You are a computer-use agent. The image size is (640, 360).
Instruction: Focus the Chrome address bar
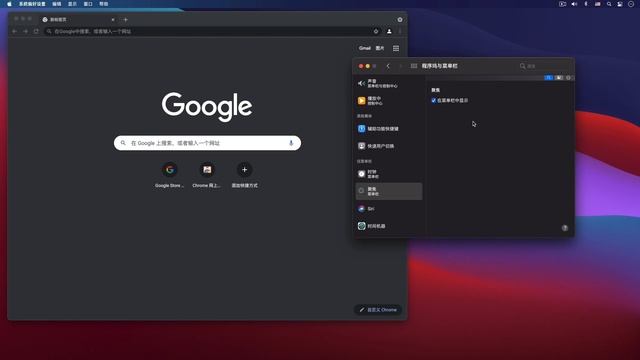point(212,31)
